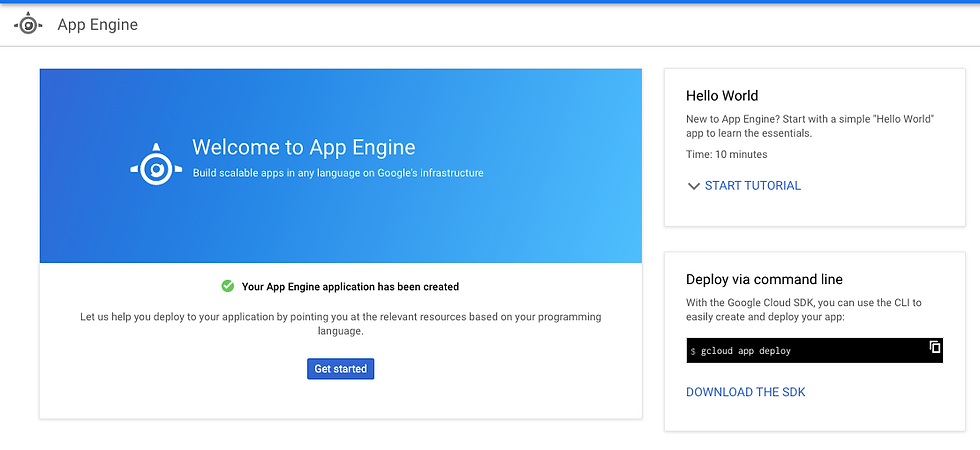
Task: Click the copy command icon
Action: (x=935, y=346)
